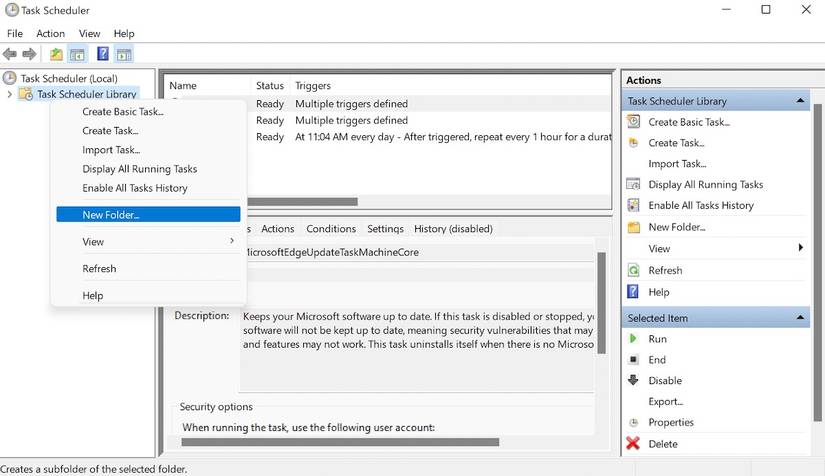
Task: Click the task details vertical scrollbar
Action: click(x=601, y=302)
